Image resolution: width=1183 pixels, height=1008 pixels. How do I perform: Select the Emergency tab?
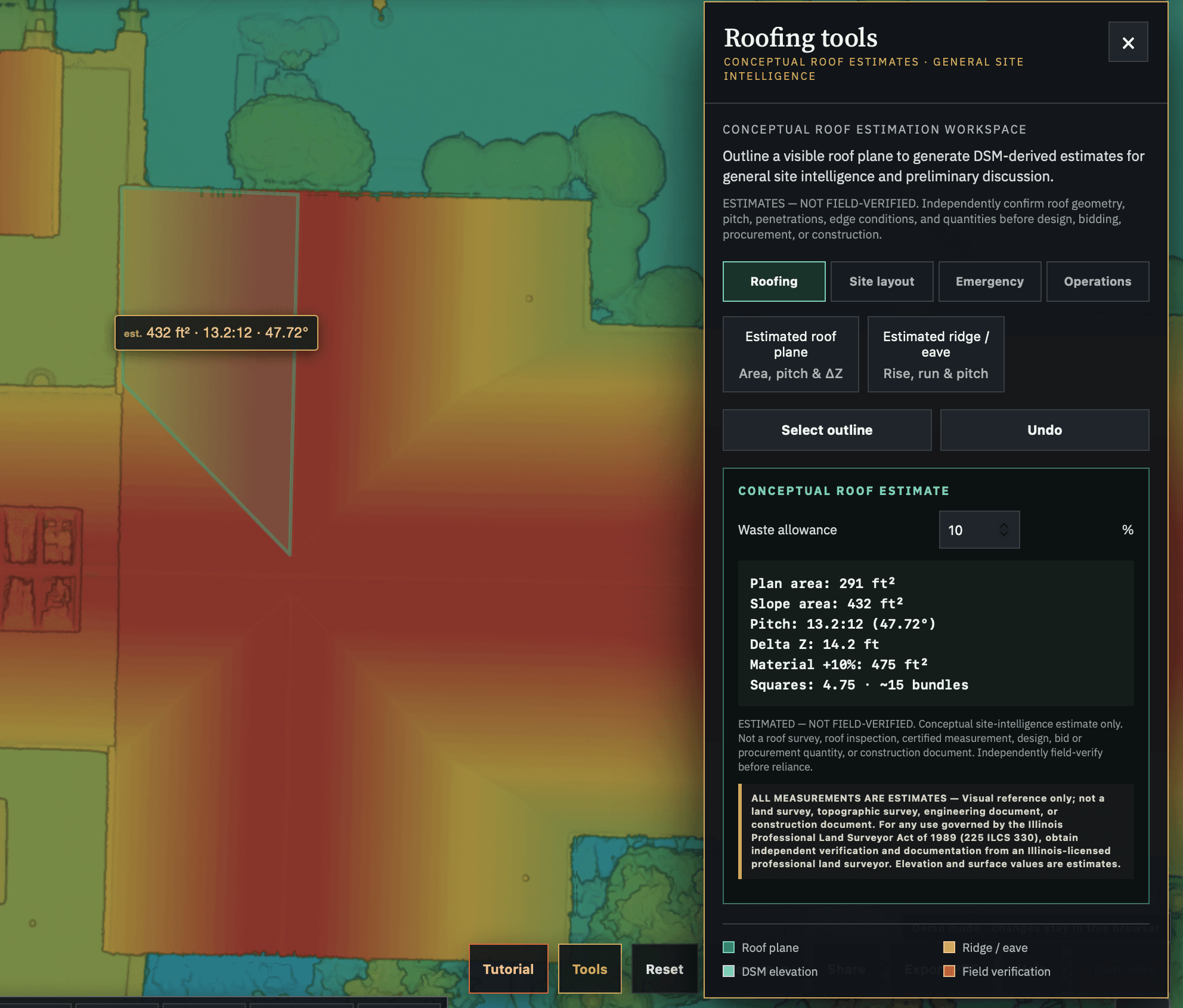[x=989, y=282]
